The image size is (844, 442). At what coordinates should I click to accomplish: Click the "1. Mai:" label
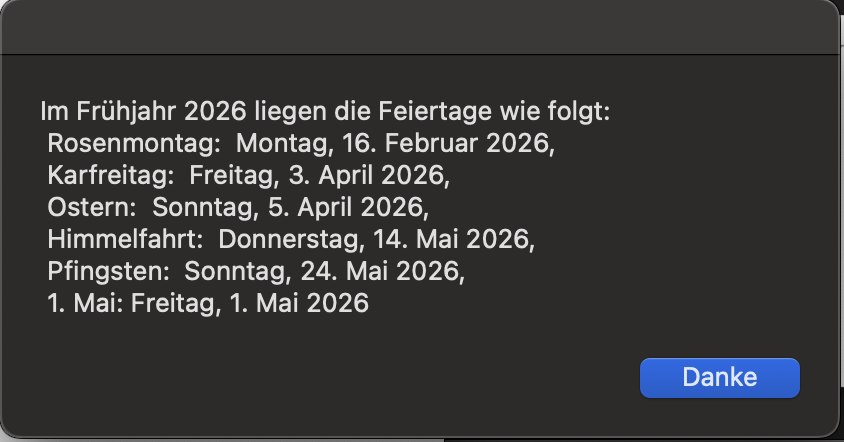[82, 303]
